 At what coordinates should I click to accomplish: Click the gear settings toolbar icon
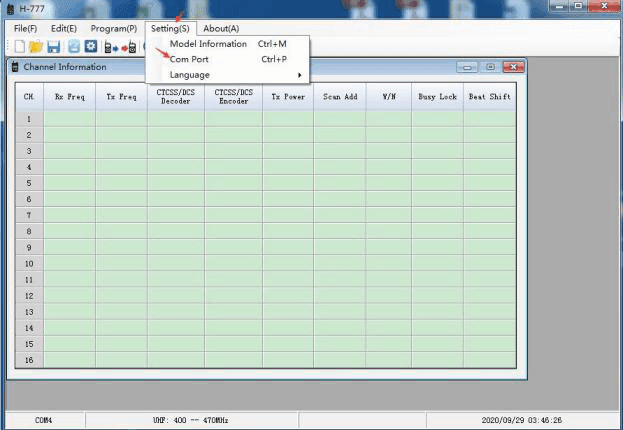(x=89, y=47)
